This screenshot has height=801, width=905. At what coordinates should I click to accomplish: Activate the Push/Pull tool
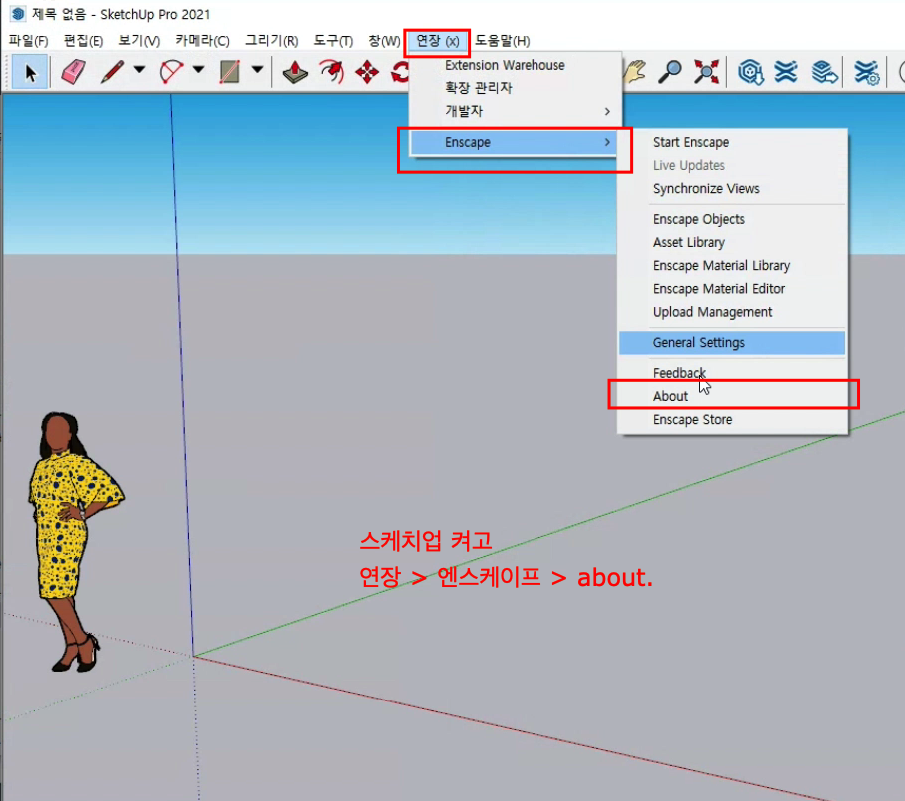tap(295, 72)
